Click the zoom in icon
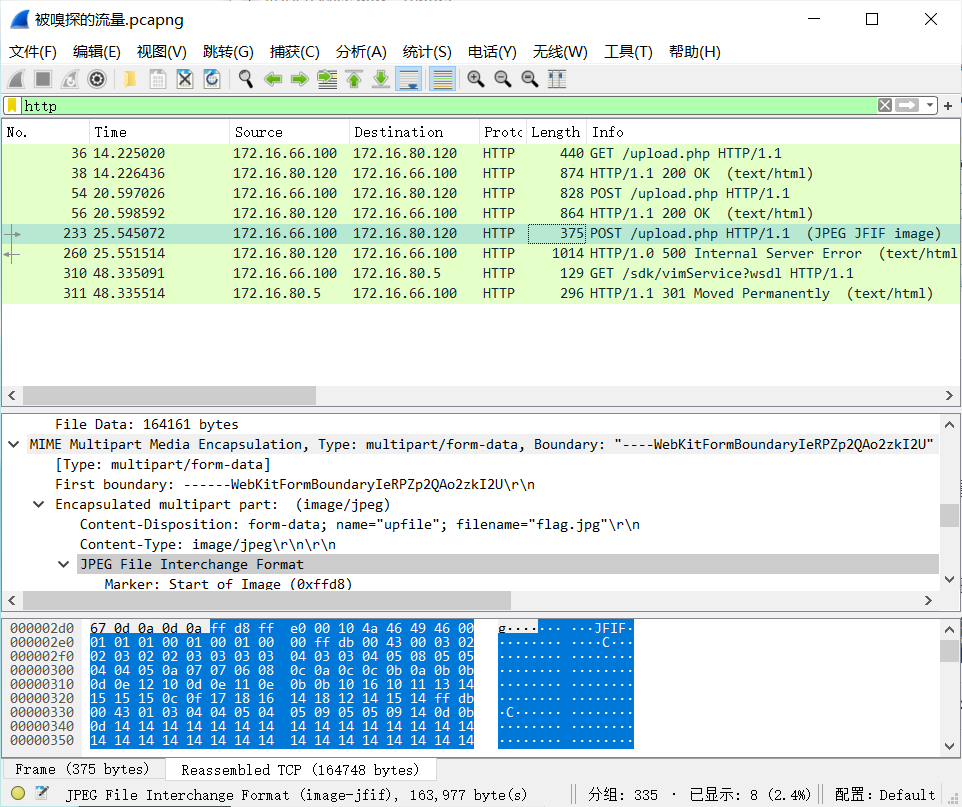The height and width of the screenshot is (807, 962). coord(476,79)
